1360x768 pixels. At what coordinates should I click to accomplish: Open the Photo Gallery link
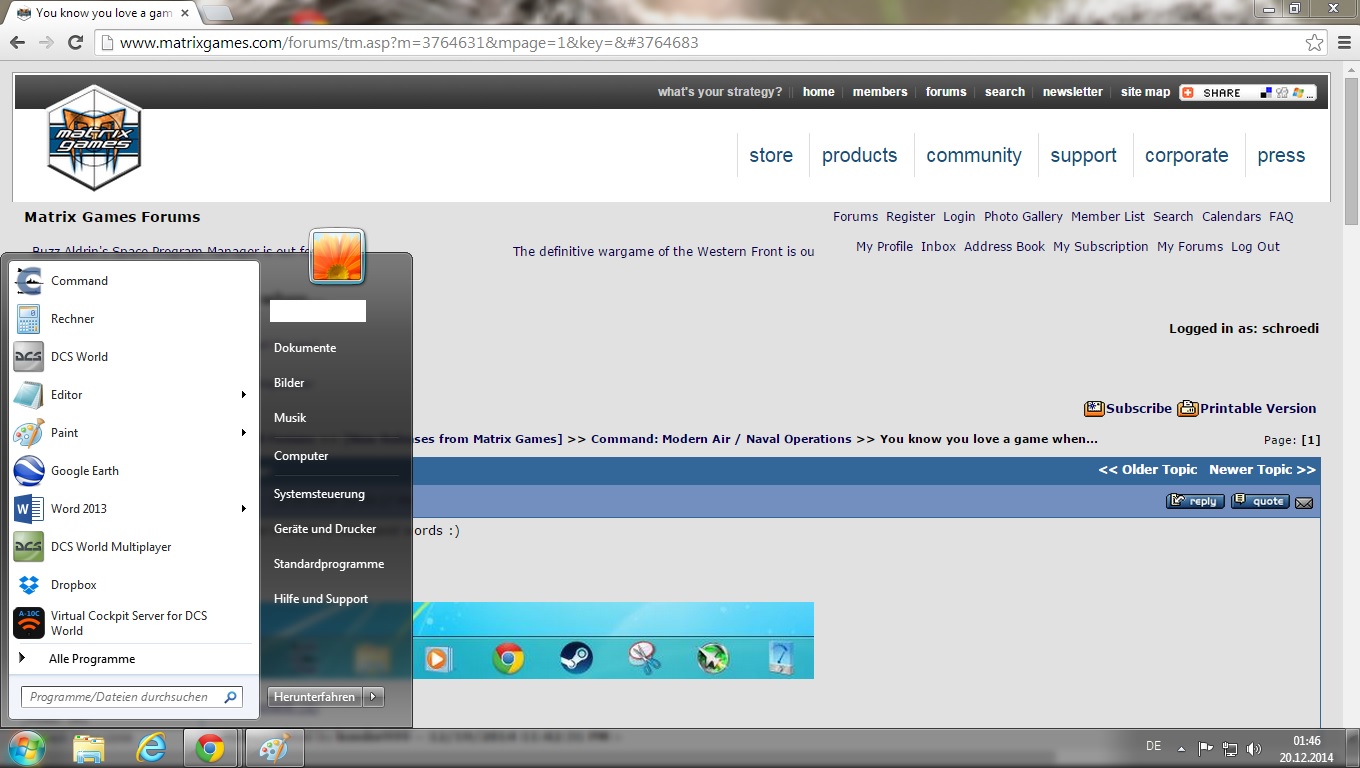pos(1023,216)
